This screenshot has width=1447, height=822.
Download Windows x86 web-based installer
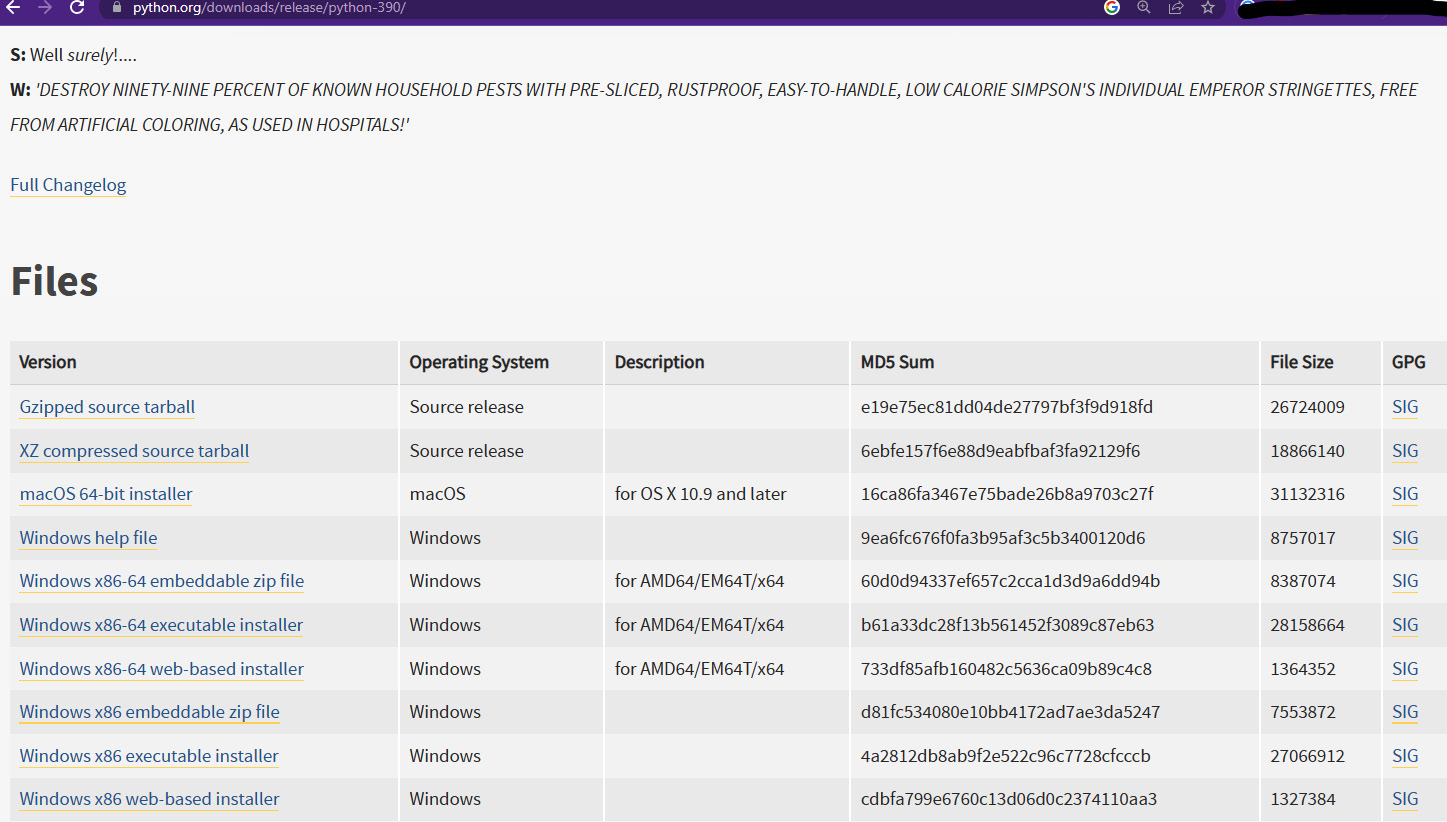click(149, 799)
